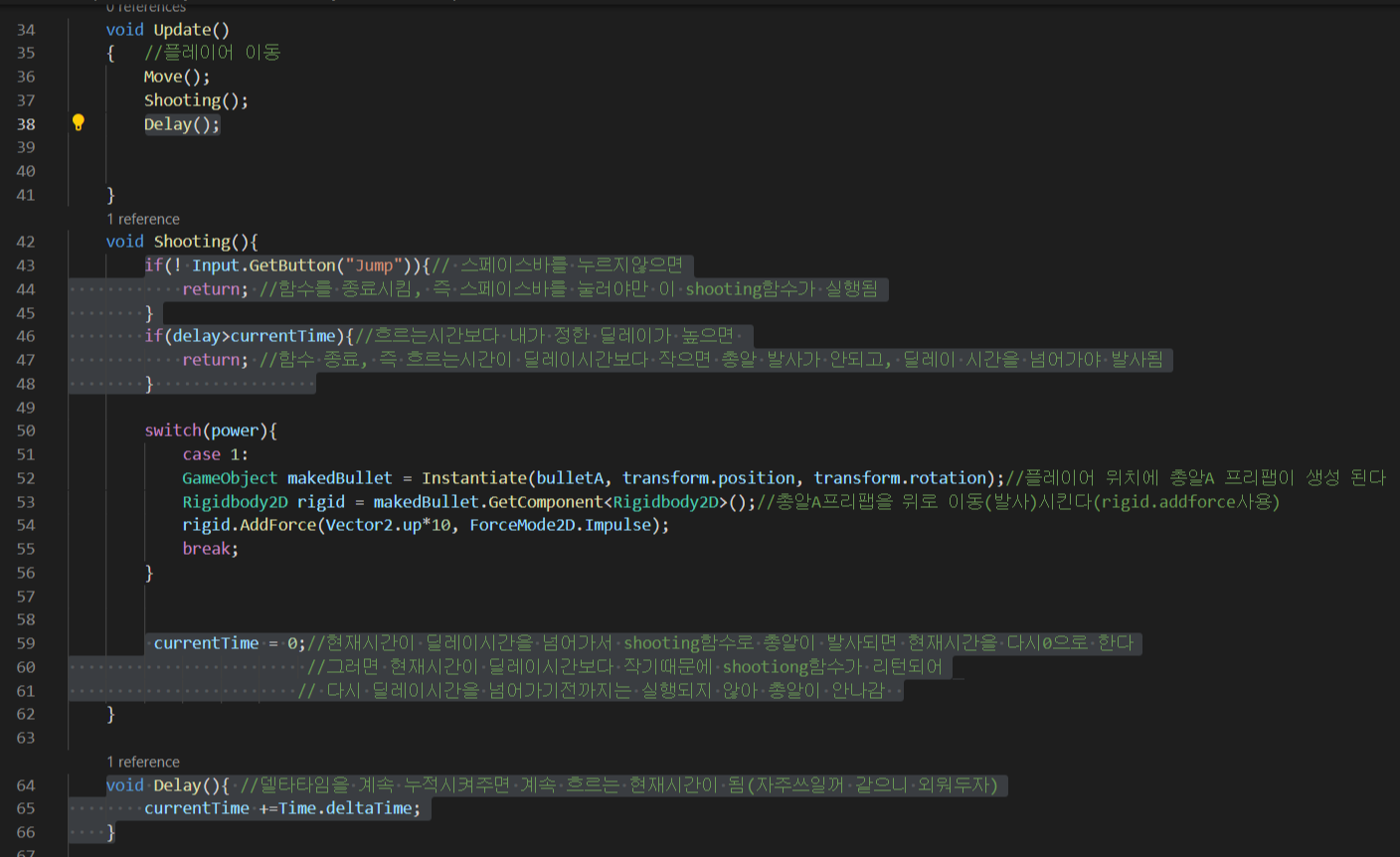This screenshot has height=857, width=1400.
Task: Click 'Time.deltaTime' on line 65
Action: (345, 808)
